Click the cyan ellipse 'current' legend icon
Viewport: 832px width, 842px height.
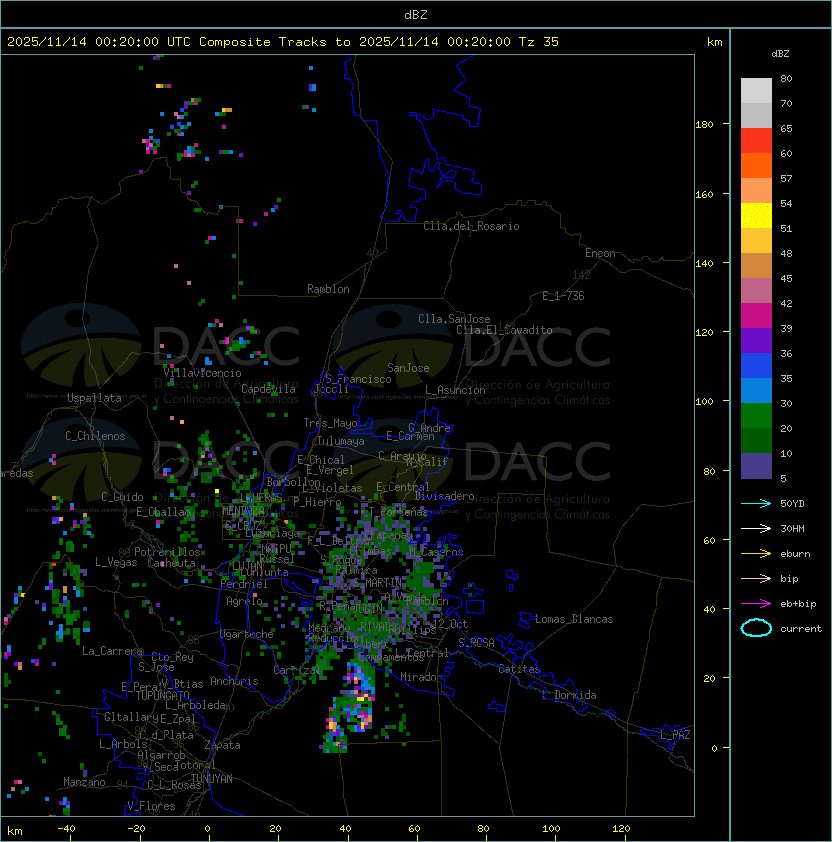[x=756, y=628]
